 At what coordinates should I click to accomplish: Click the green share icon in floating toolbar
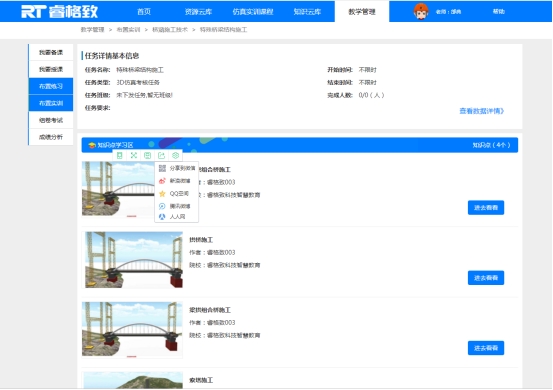pyautogui.click(x=162, y=156)
